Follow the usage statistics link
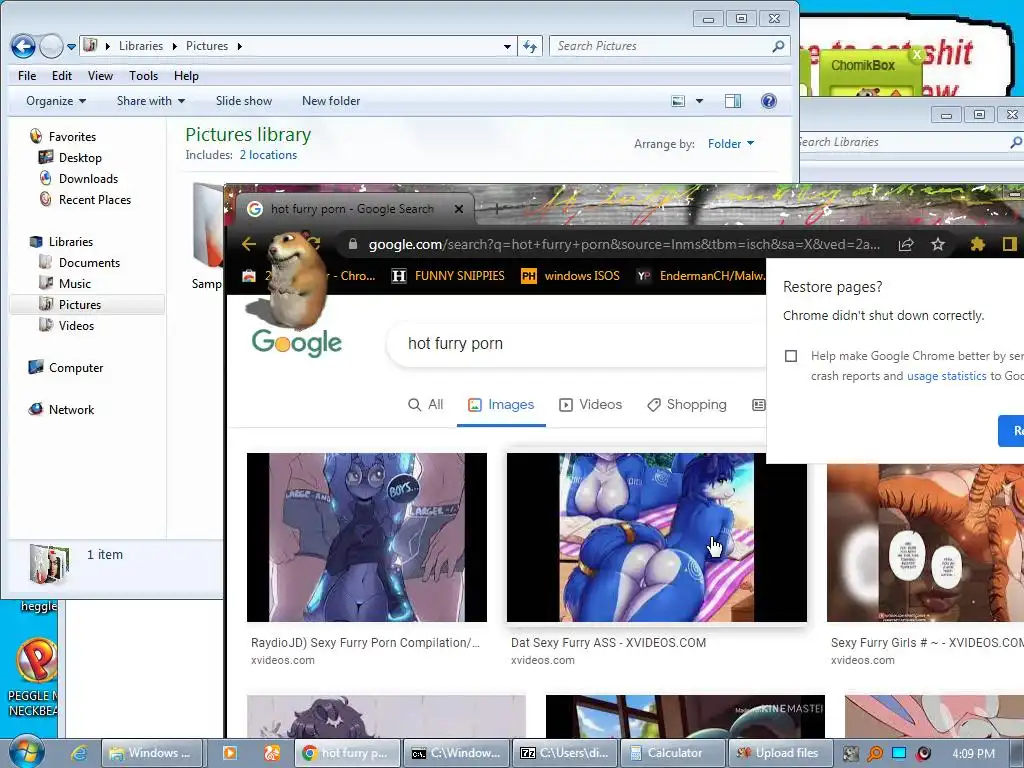This screenshot has height=768, width=1024. click(946, 376)
